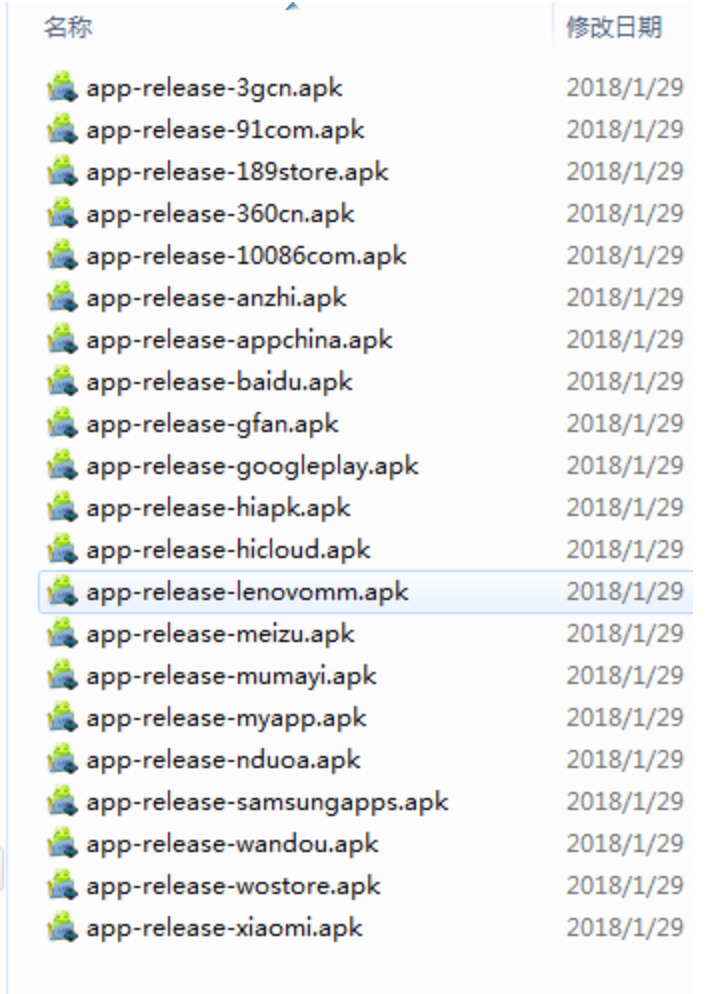The image size is (716, 994).
Task: Click the 修改日期 column header
Action: click(614, 28)
